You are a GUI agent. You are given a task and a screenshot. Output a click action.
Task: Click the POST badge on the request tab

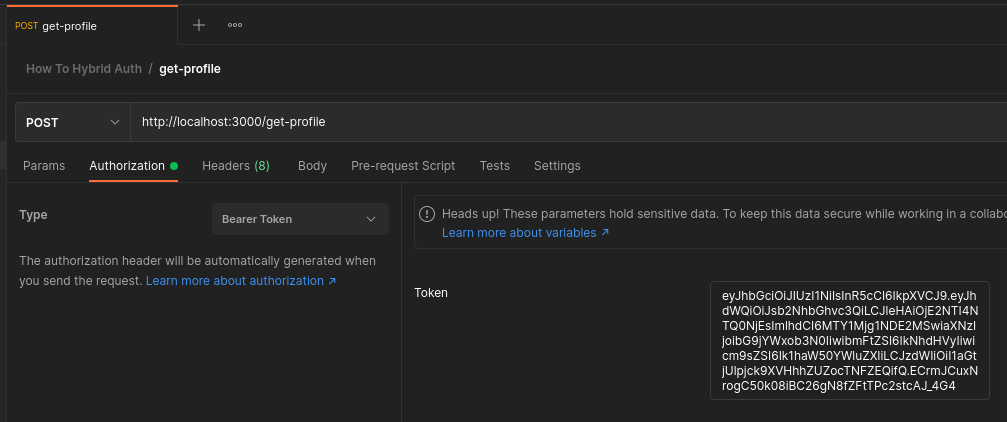(x=26, y=26)
